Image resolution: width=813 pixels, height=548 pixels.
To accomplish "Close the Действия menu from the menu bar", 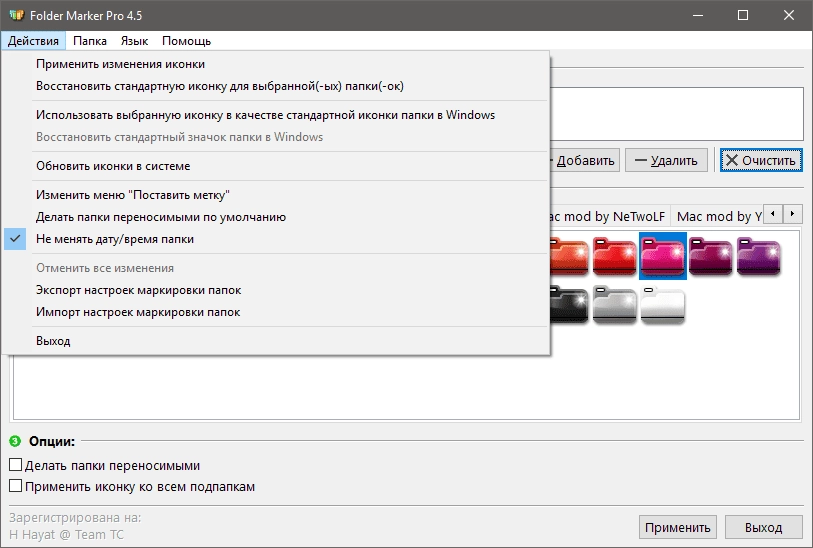I will click(x=33, y=40).
